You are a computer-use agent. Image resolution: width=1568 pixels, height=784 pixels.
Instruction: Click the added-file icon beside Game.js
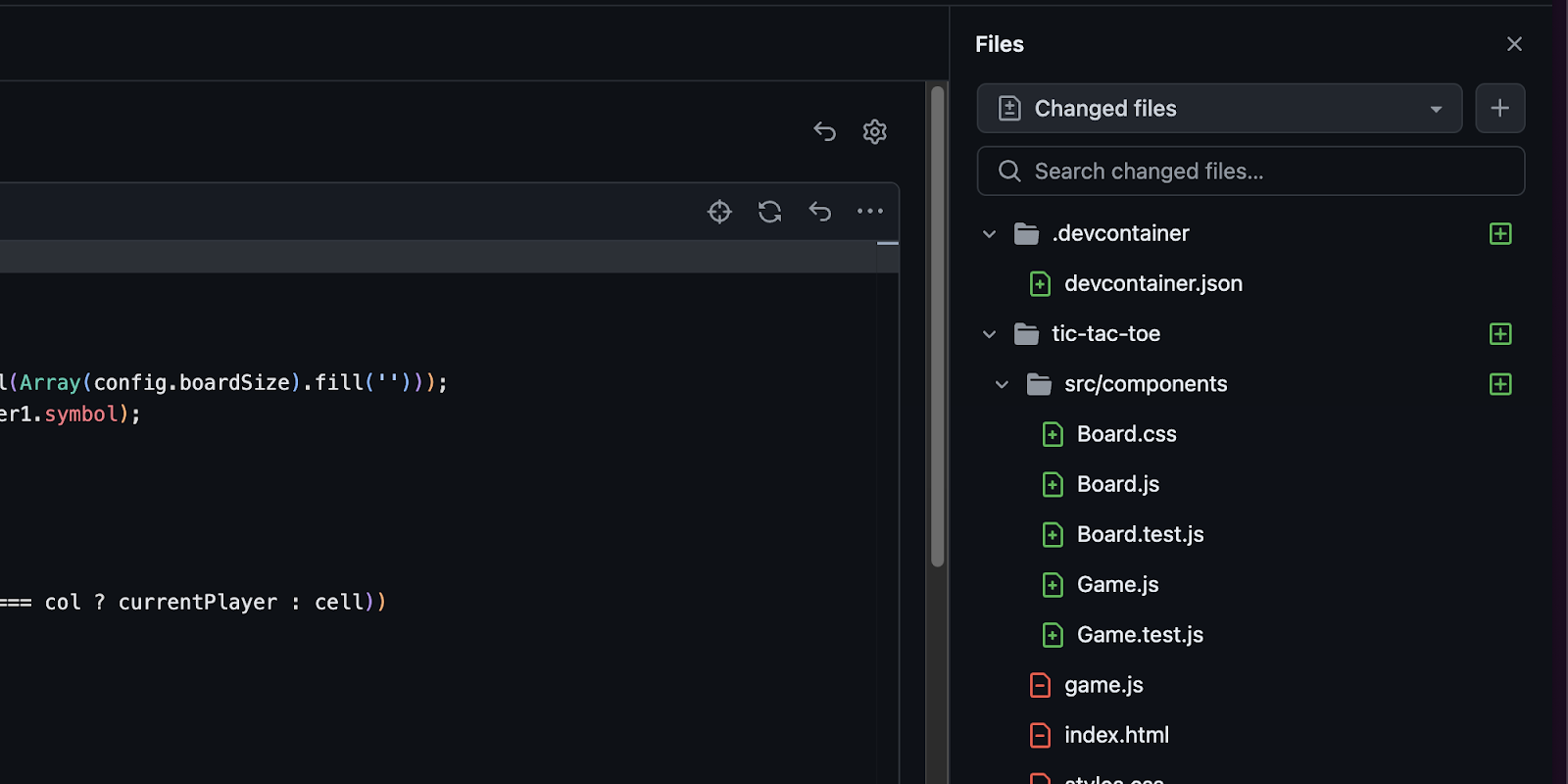(1053, 585)
